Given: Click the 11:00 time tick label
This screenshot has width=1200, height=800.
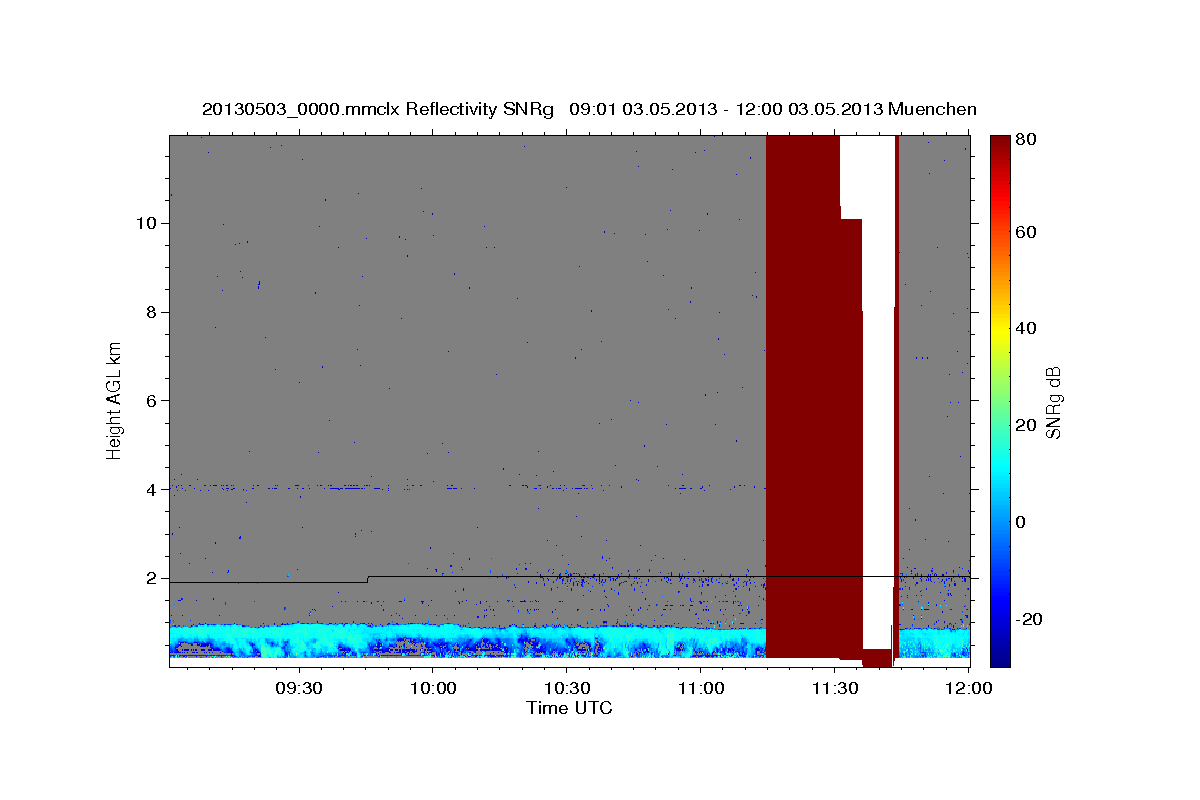Looking at the screenshot, I should point(700,689).
